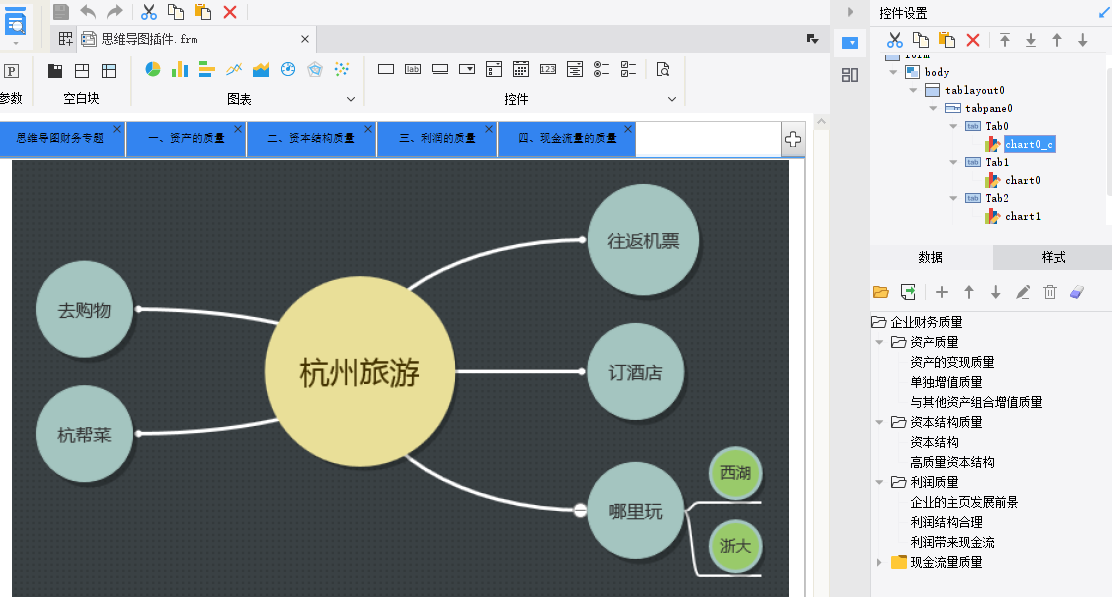Click the trash icon in data panel
1112x597 pixels.
[x=1050, y=292]
